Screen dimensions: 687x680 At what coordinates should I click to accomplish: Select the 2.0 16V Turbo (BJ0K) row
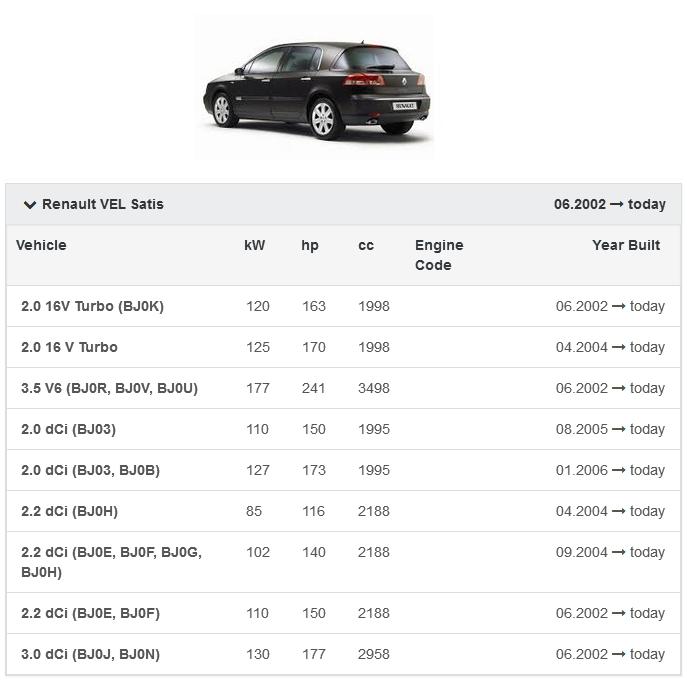click(x=92, y=306)
